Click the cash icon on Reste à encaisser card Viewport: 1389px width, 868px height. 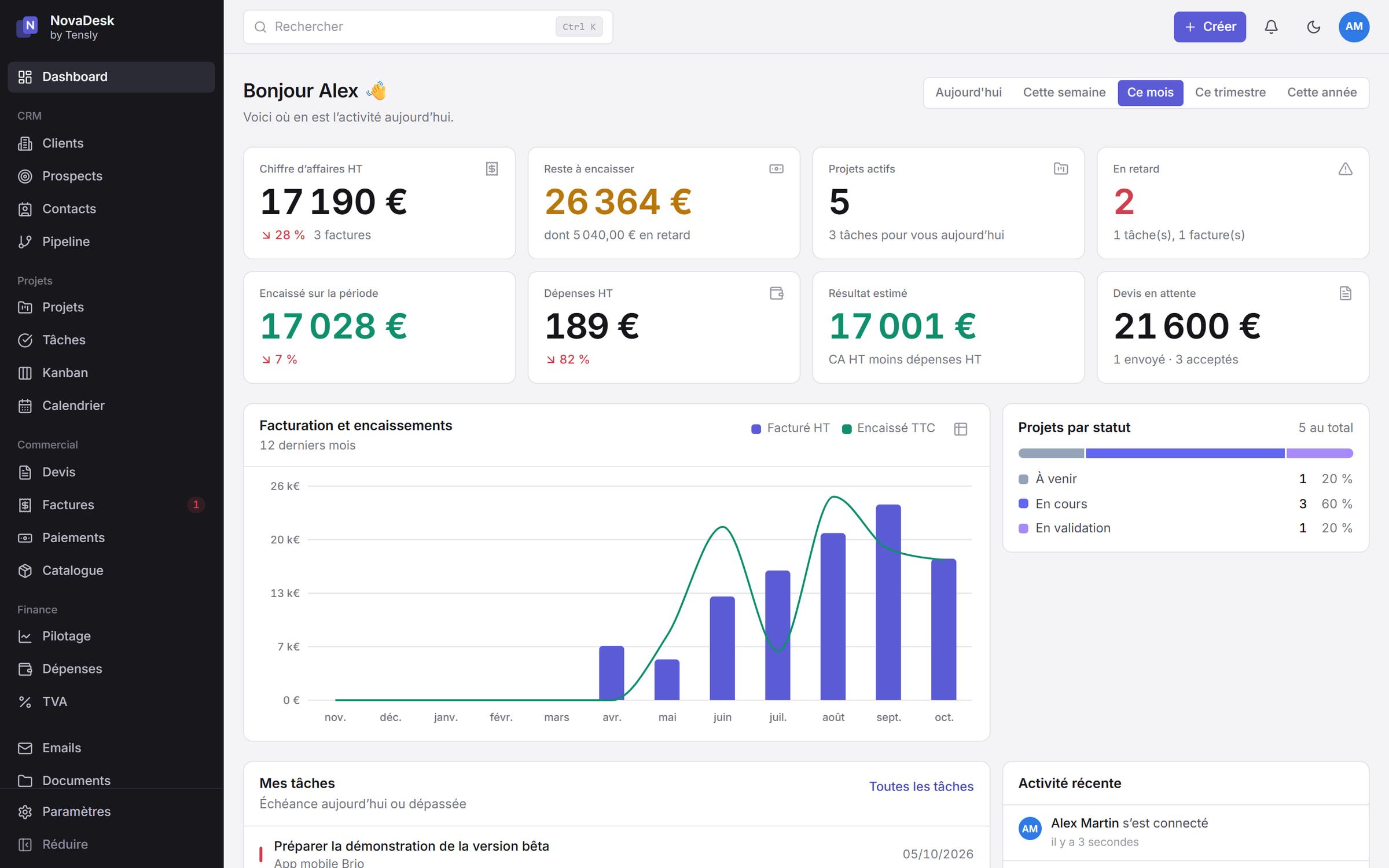776,168
